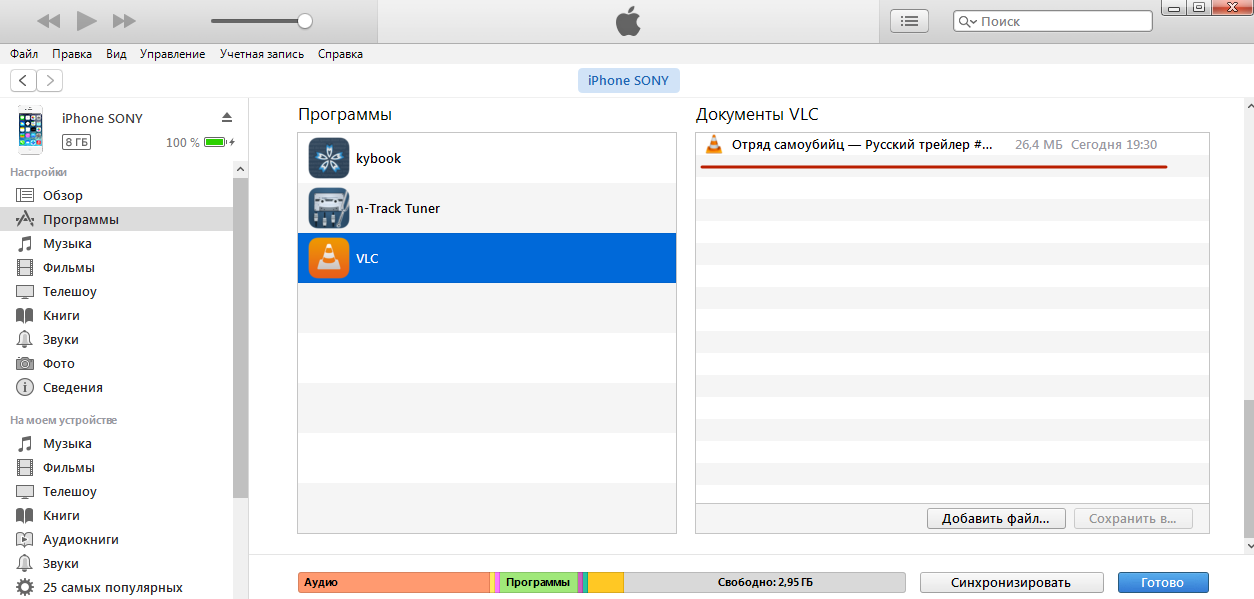Click the Синхронизировать button
The width and height of the screenshot is (1254, 599).
[1011, 582]
